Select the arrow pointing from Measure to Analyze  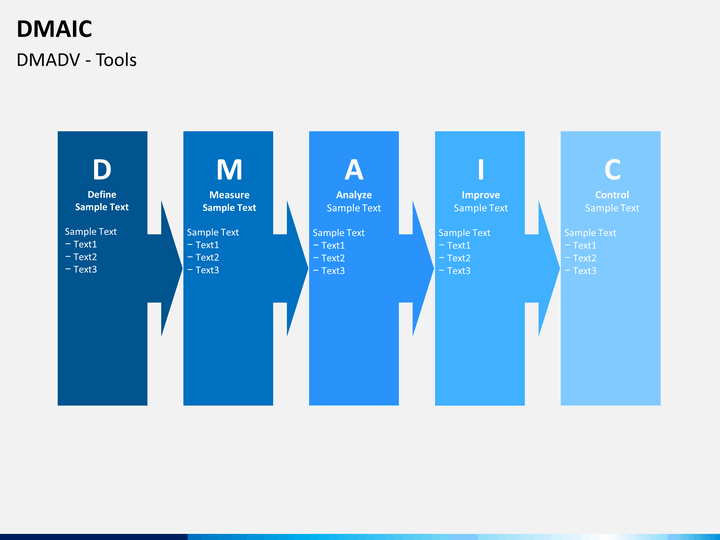click(x=291, y=268)
